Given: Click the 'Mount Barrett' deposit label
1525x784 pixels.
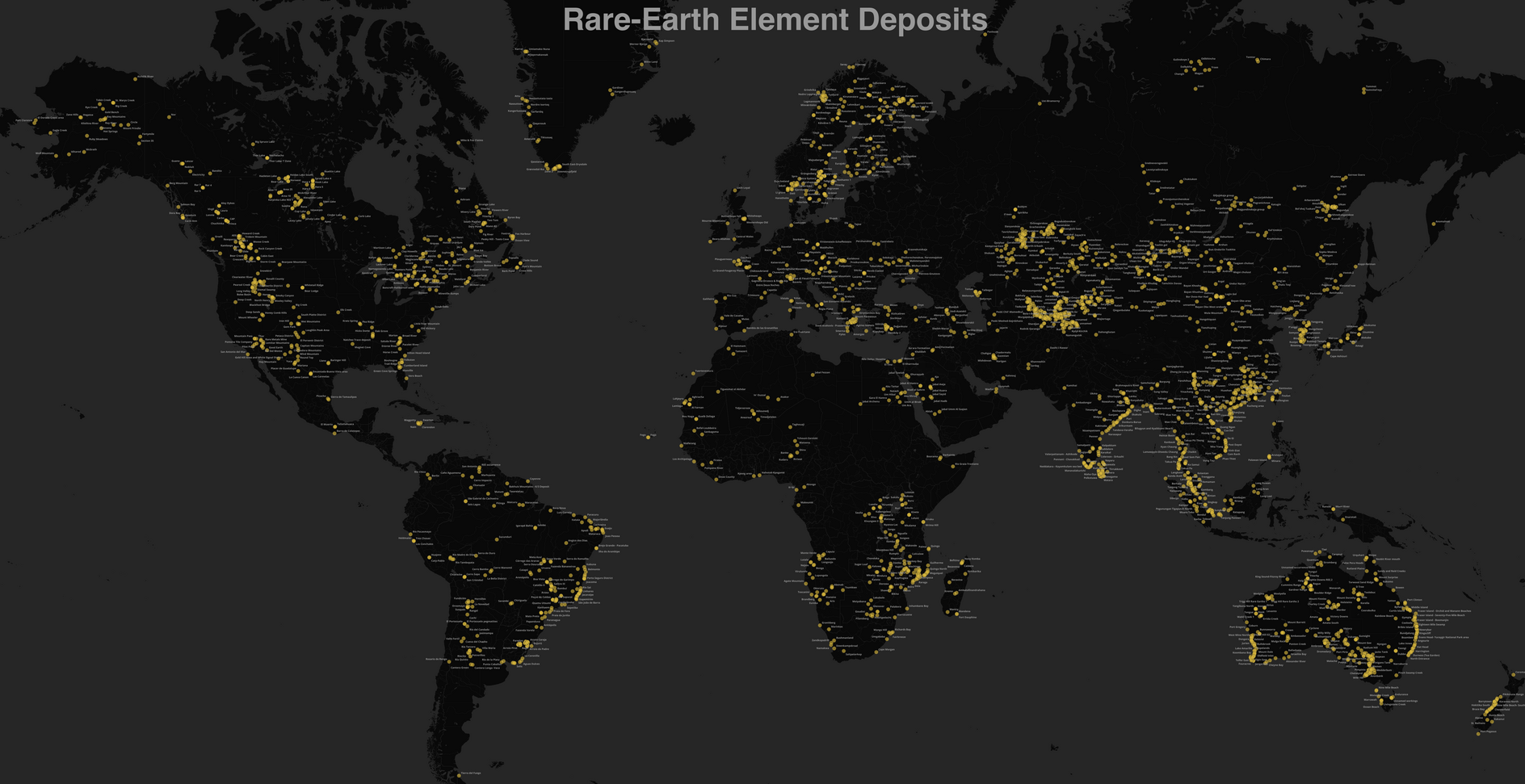Looking at the screenshot, I should pyautogui.click(x=1296, y=623).
